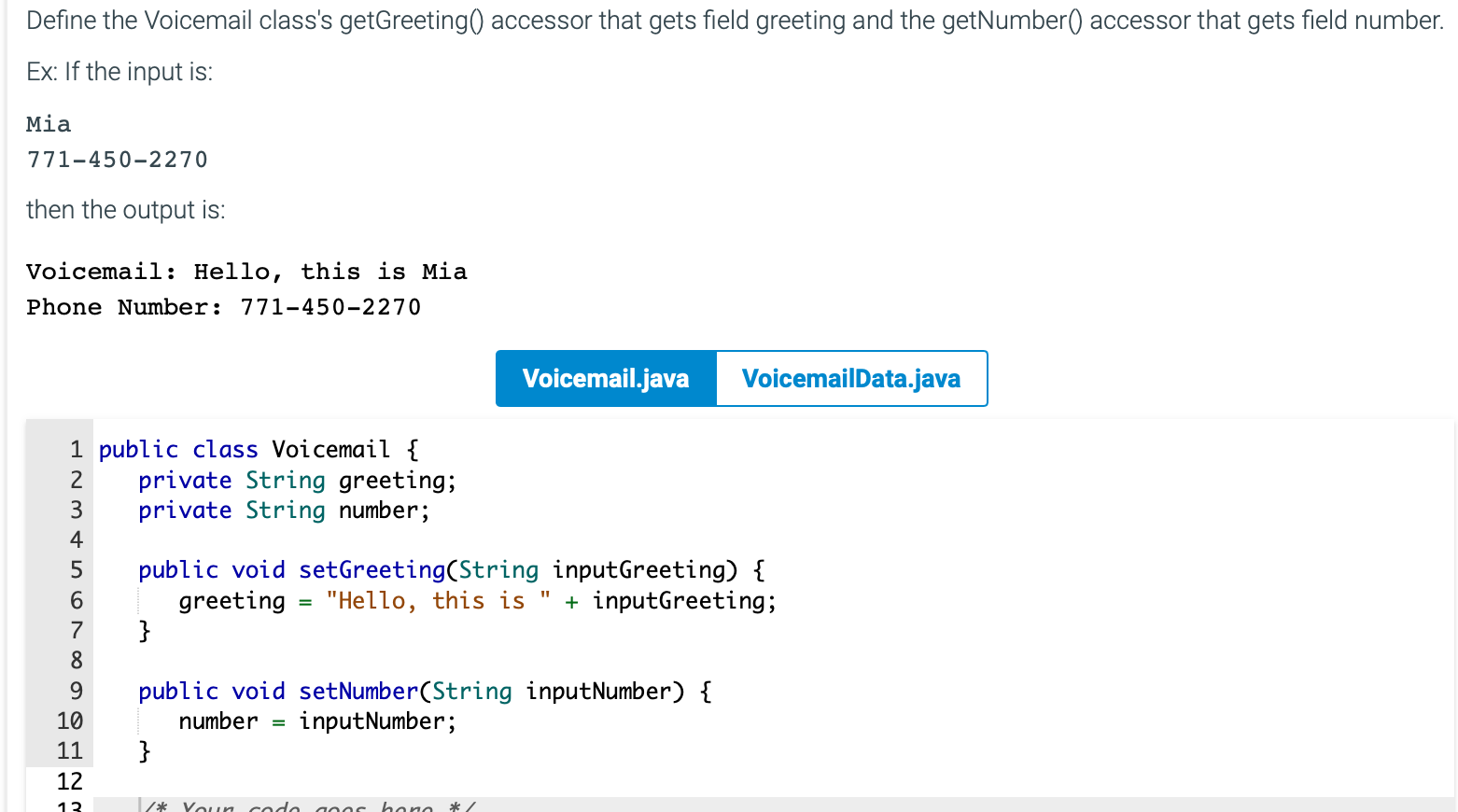Click the phone number 771-450-2270 in input

(x=117, y=160)
